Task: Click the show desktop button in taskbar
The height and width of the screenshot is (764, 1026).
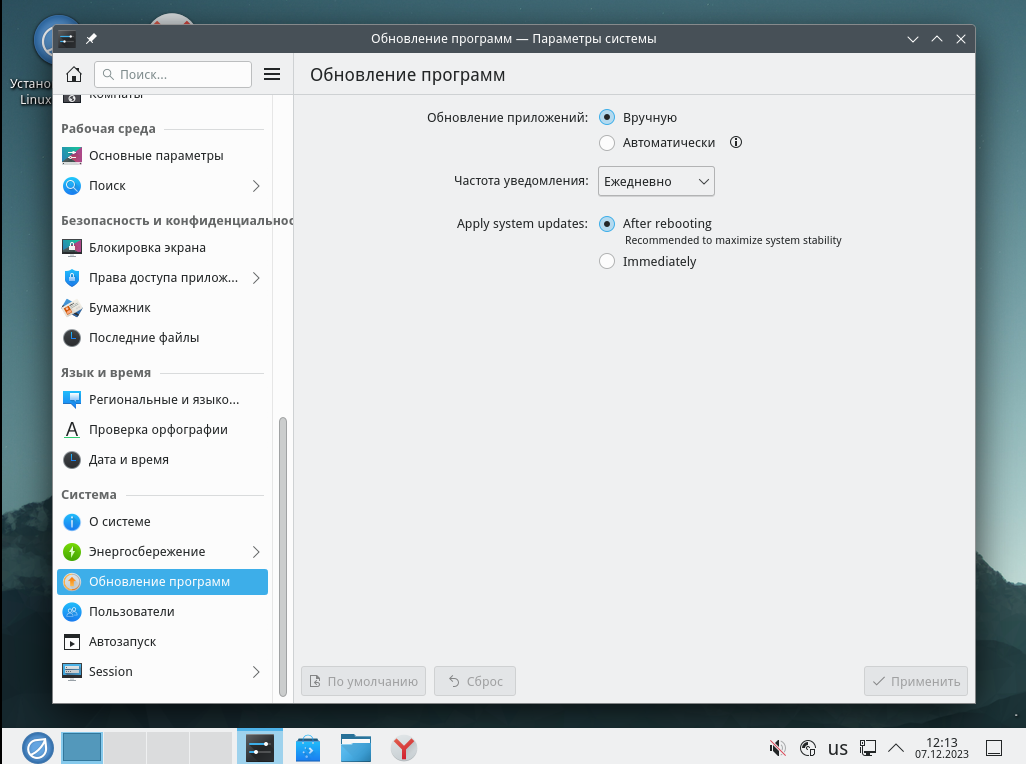Action: pyautogui.click(x=994, y=748)
